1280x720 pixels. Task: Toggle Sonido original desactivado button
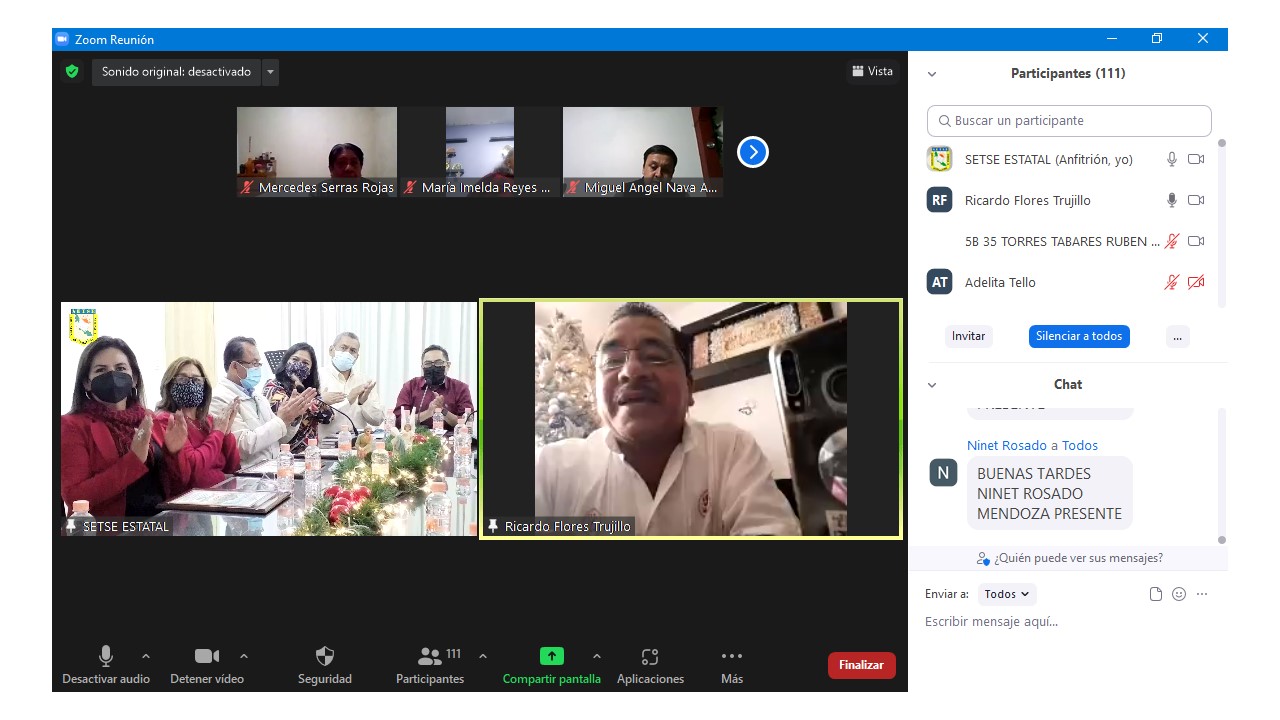click(x=176, y=72)
